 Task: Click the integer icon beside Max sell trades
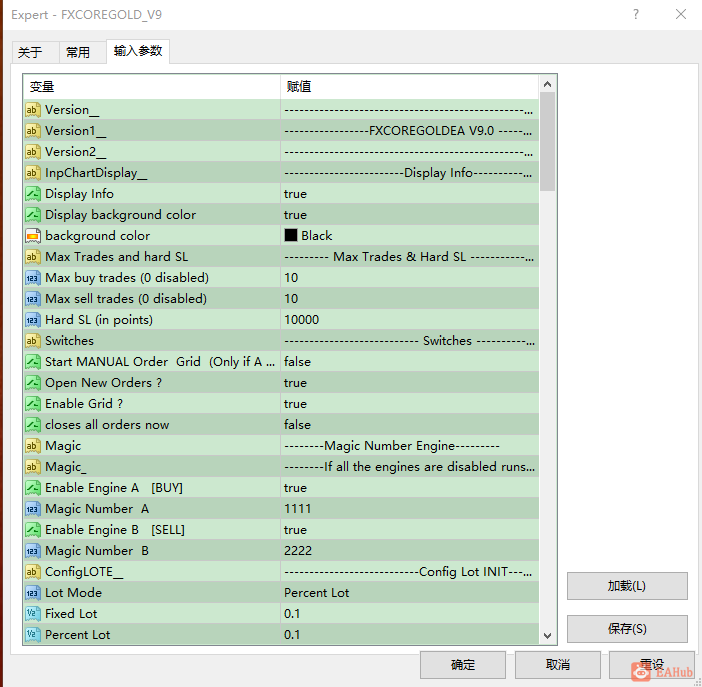(x=33, y=299)
